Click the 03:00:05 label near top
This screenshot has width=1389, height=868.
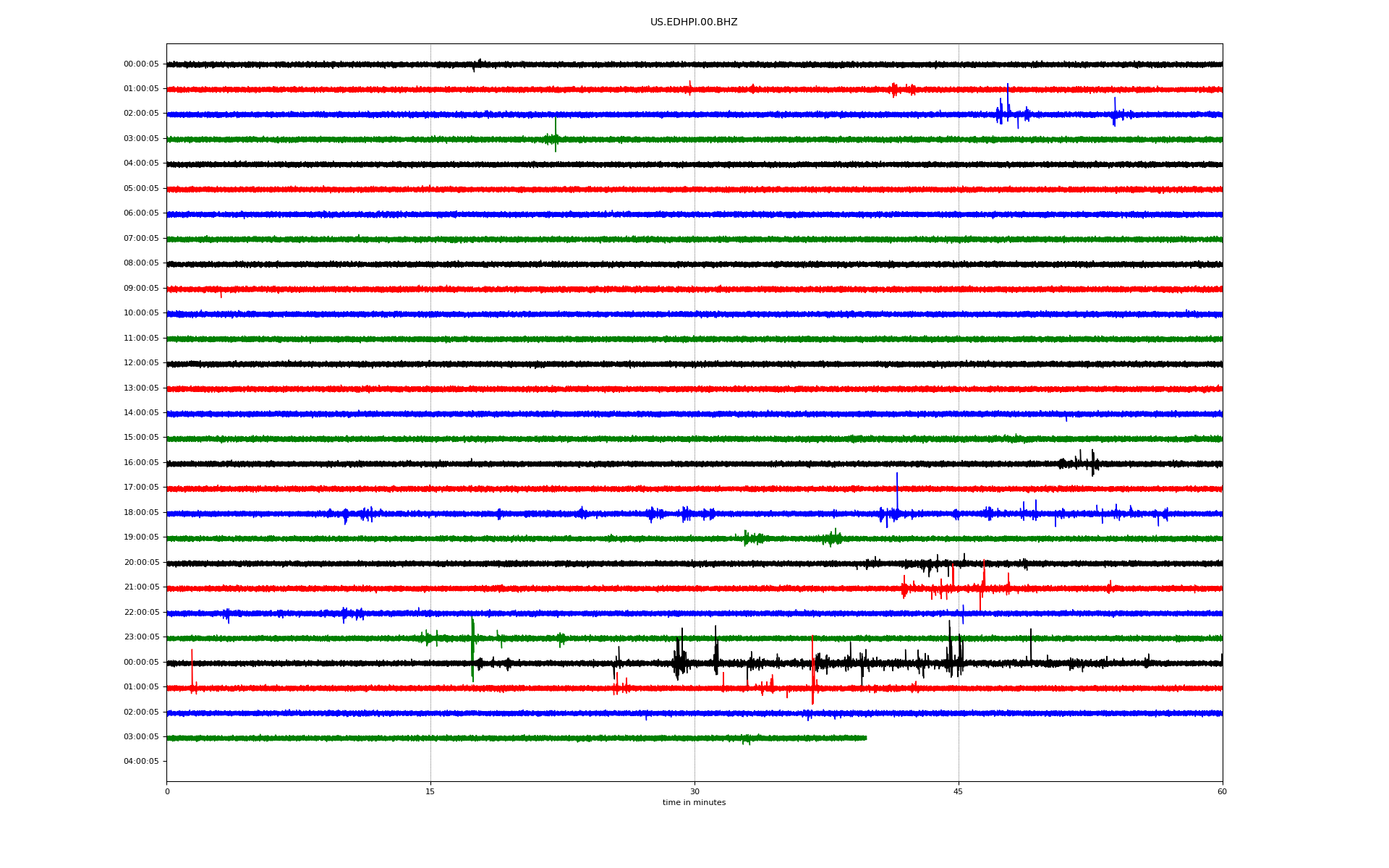[141, 139]
